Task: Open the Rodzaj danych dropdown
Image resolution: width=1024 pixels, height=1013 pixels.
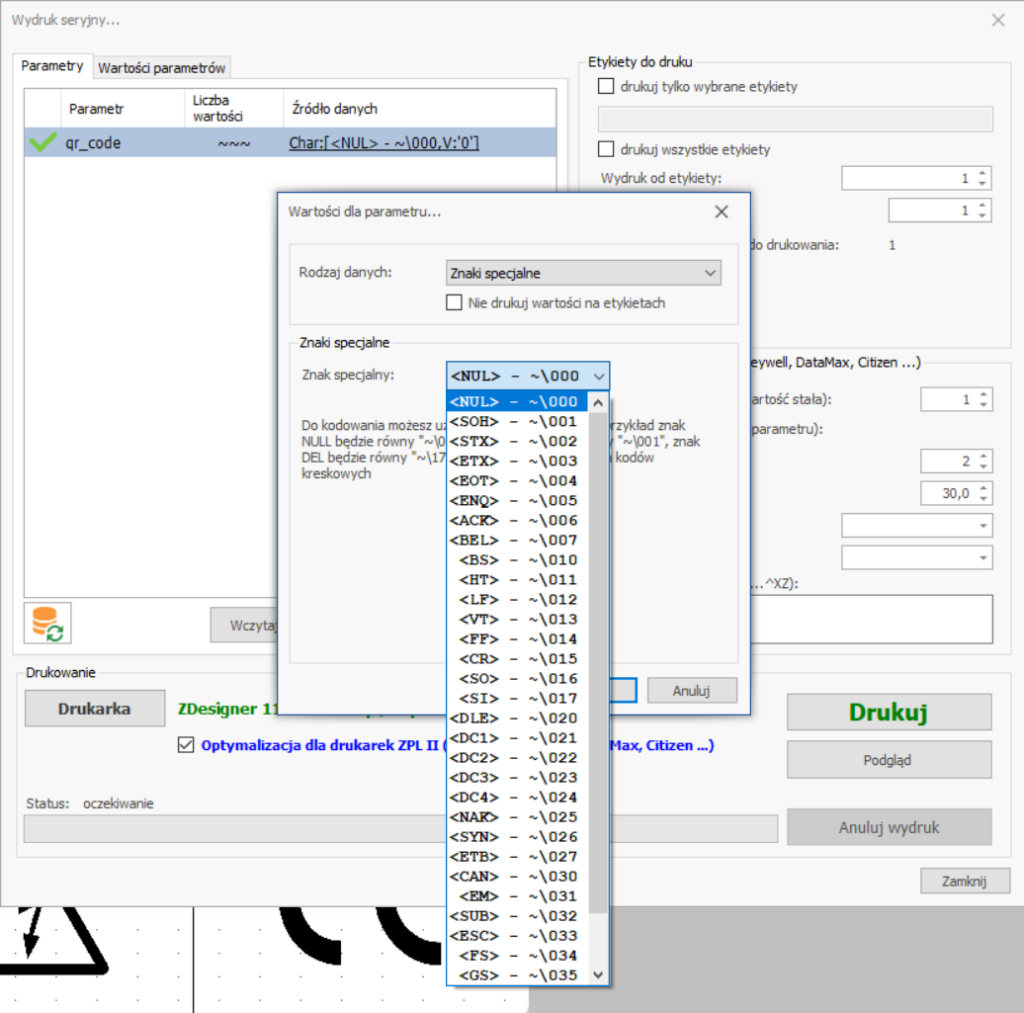Action: click(583, 273)
